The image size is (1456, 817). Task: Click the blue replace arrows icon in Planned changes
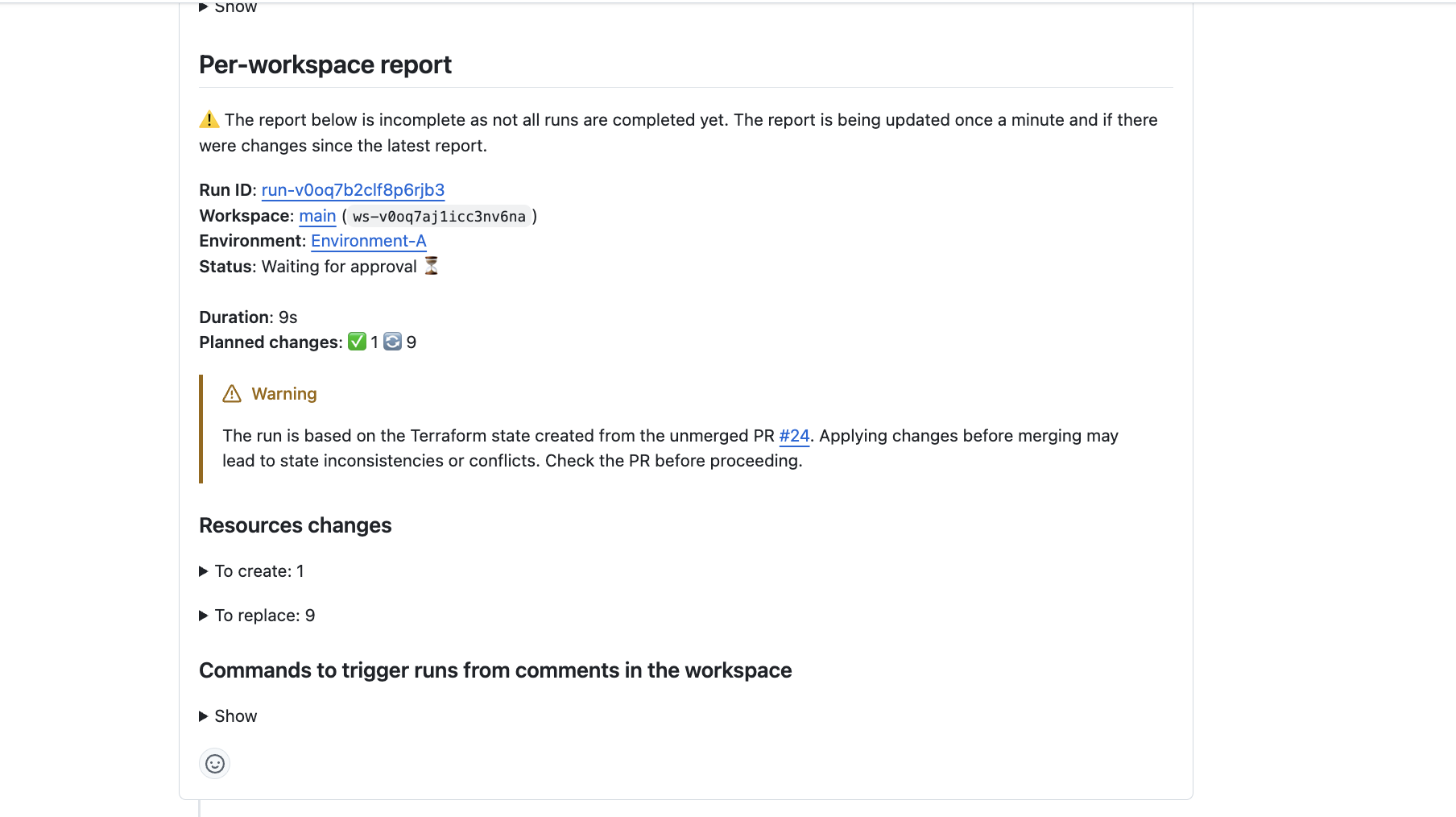pos(392,342)
